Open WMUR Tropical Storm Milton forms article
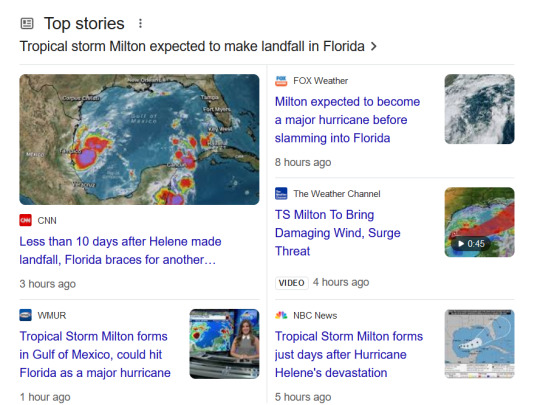Image resolution: width=540 pixels, height=405 pixels. (x=95, y=354)
